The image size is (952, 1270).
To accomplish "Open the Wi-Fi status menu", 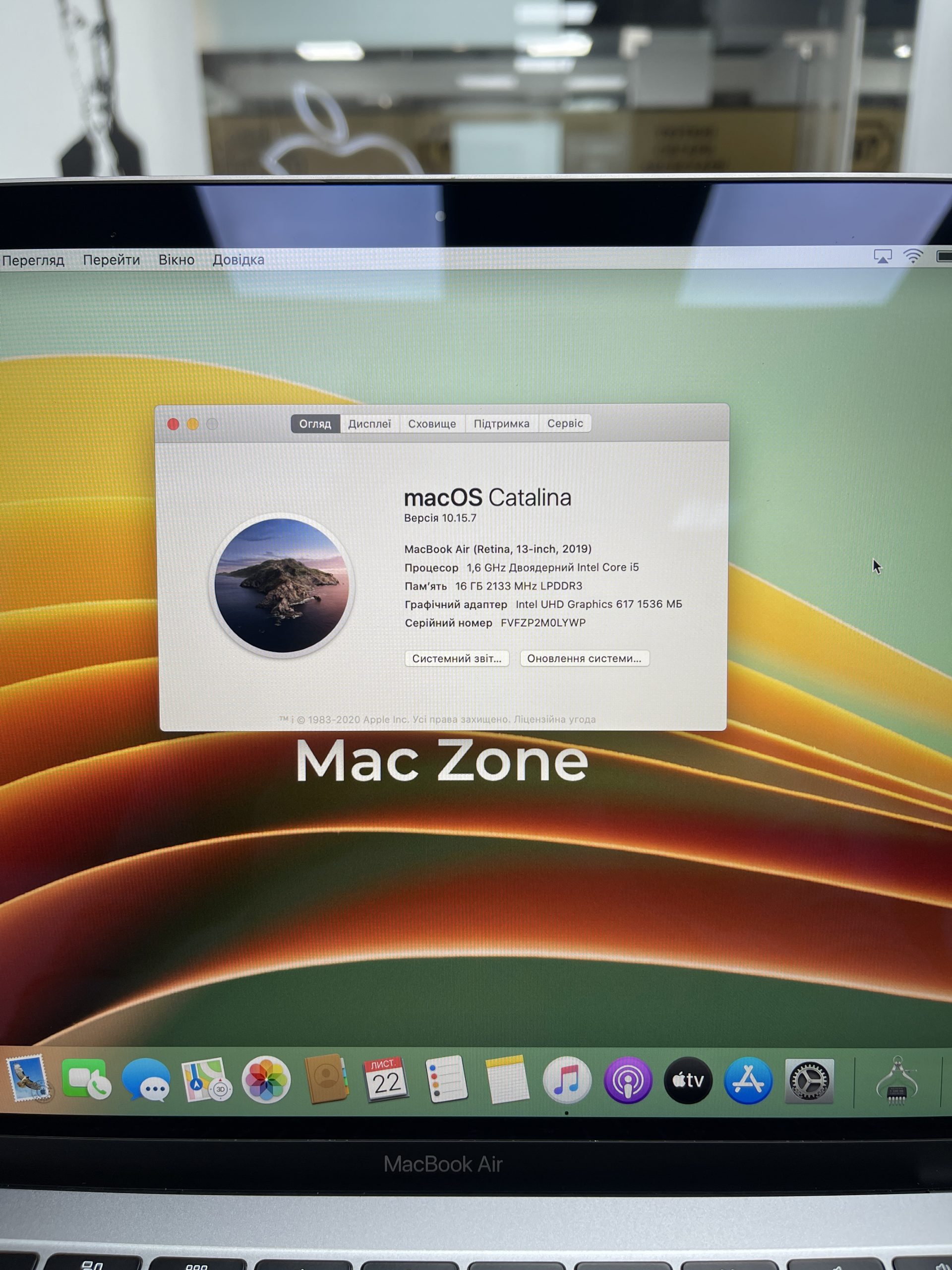I will (x=913, y=256).
